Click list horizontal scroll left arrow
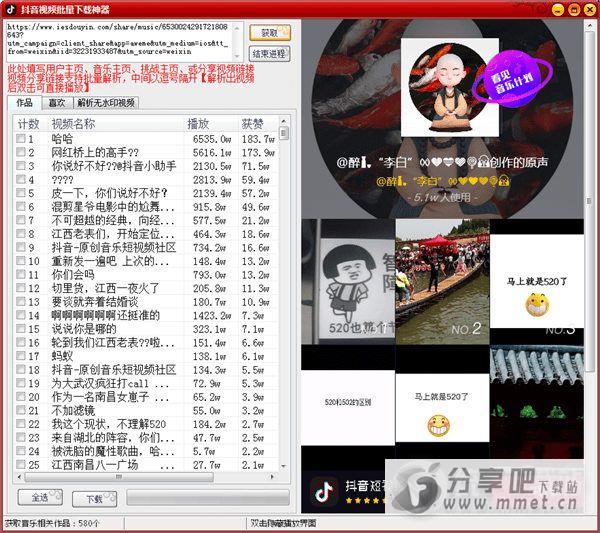600x533 pixels. point(20,477)
